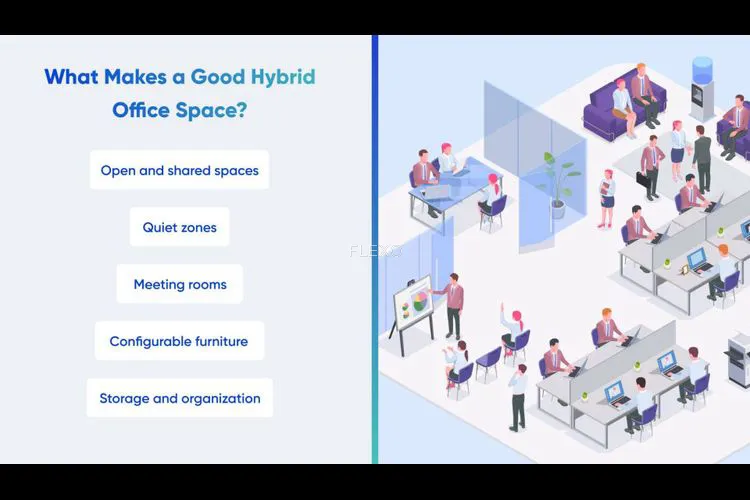Select the "Storage and organization" box
This screenshot has height=500, width=750.
coord(179,398)
